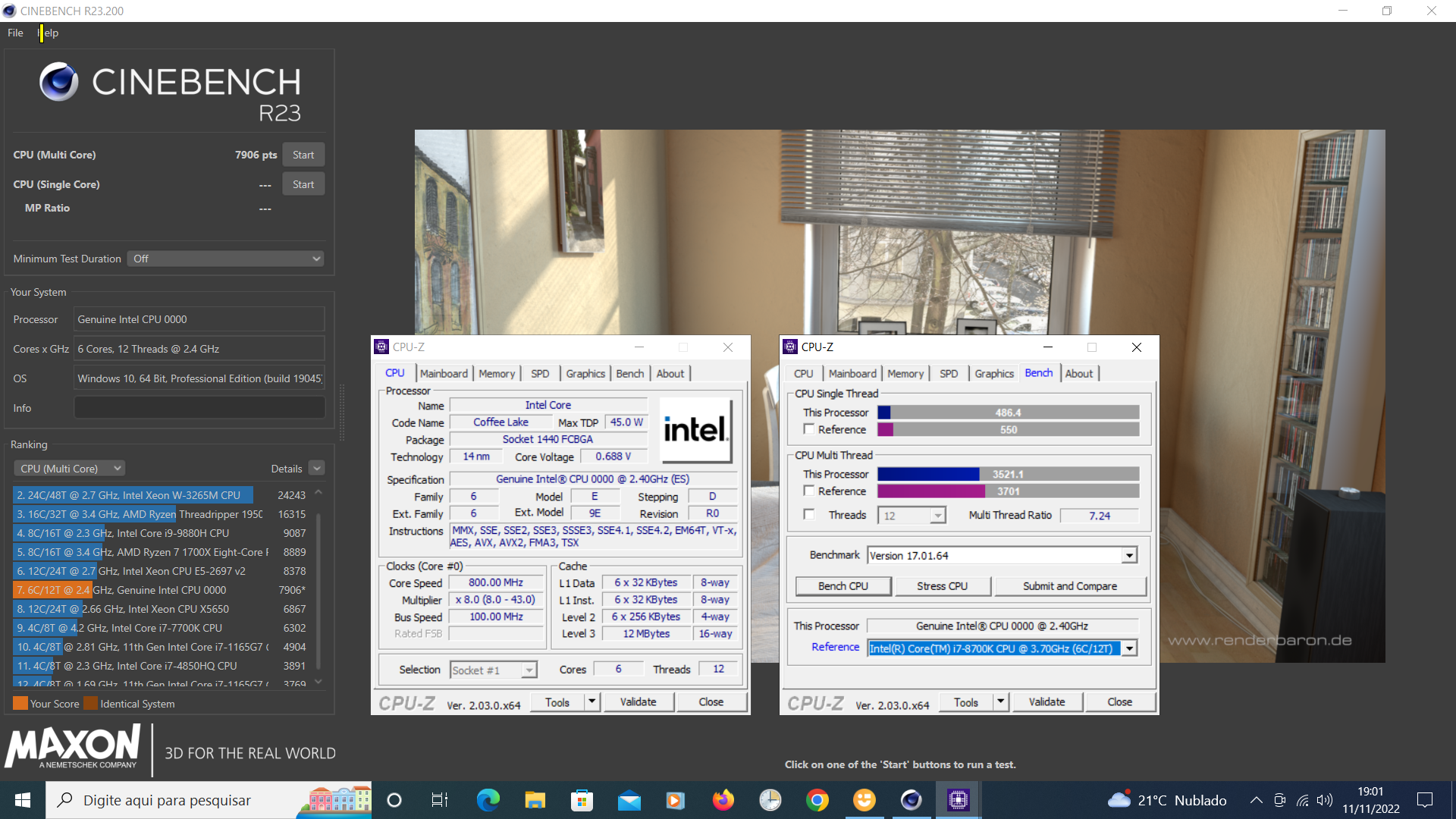
Task: Open the Help menu in Cinebench
Action: coord(49,33)
